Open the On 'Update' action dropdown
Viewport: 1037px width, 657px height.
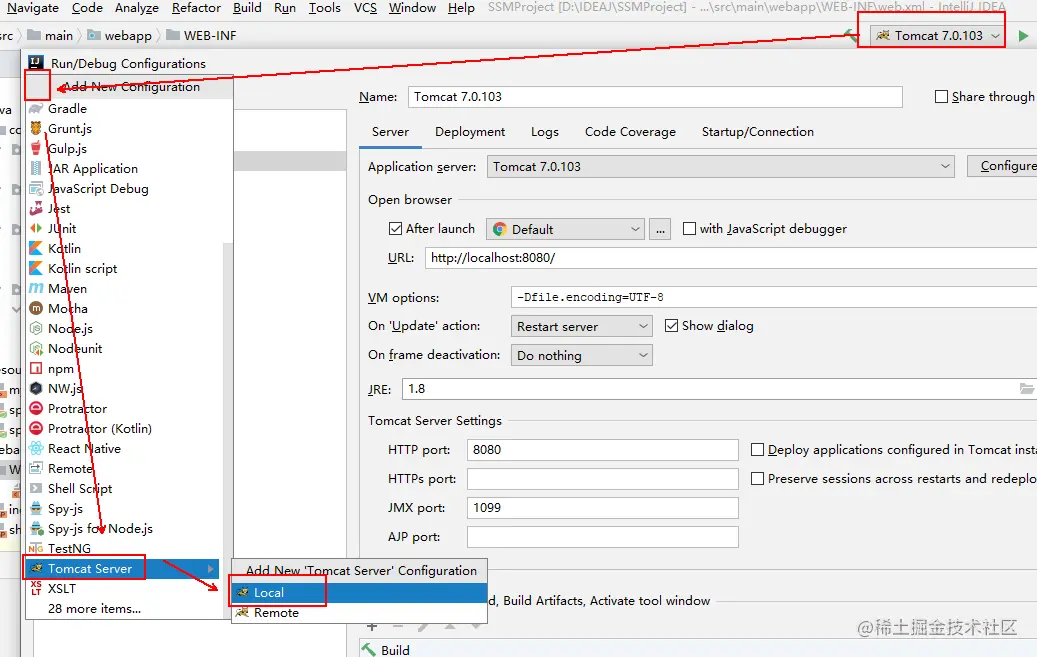[x=581, y=326]
